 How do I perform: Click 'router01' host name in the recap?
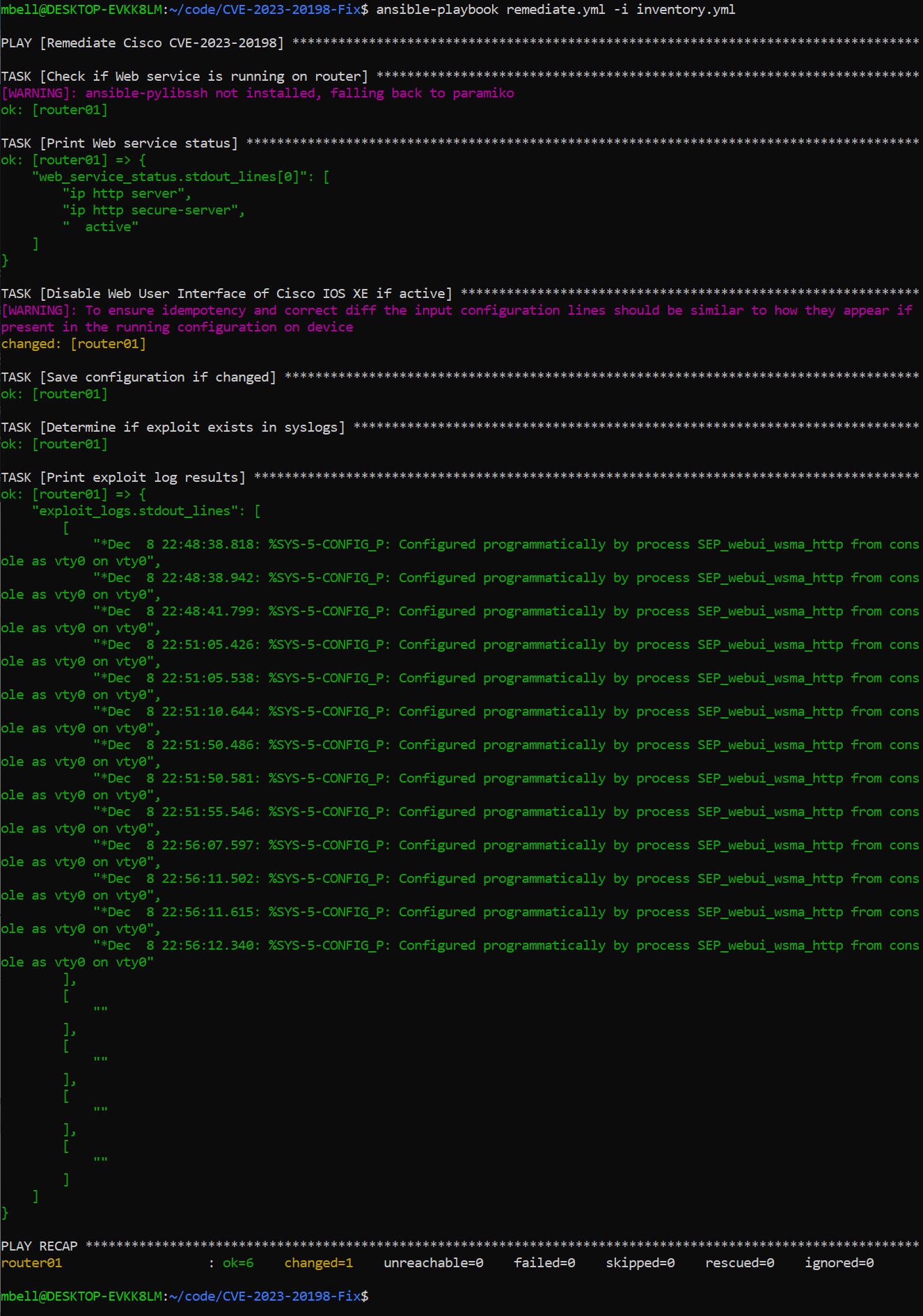click(x=31, y=1263)
